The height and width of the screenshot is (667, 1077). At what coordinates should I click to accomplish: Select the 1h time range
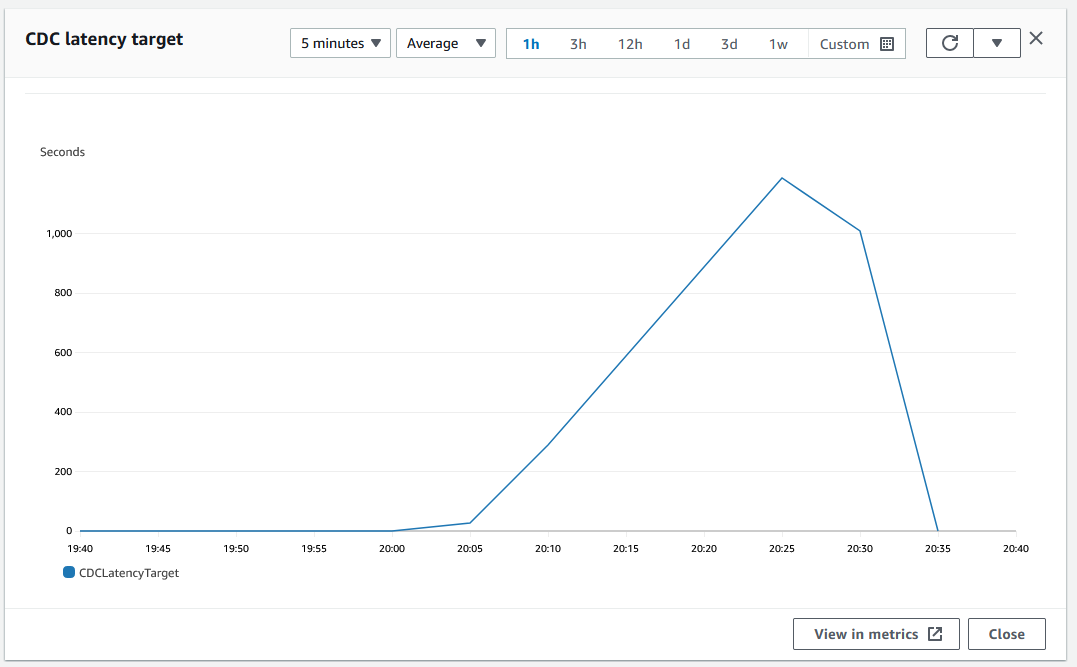pos(531,44)
